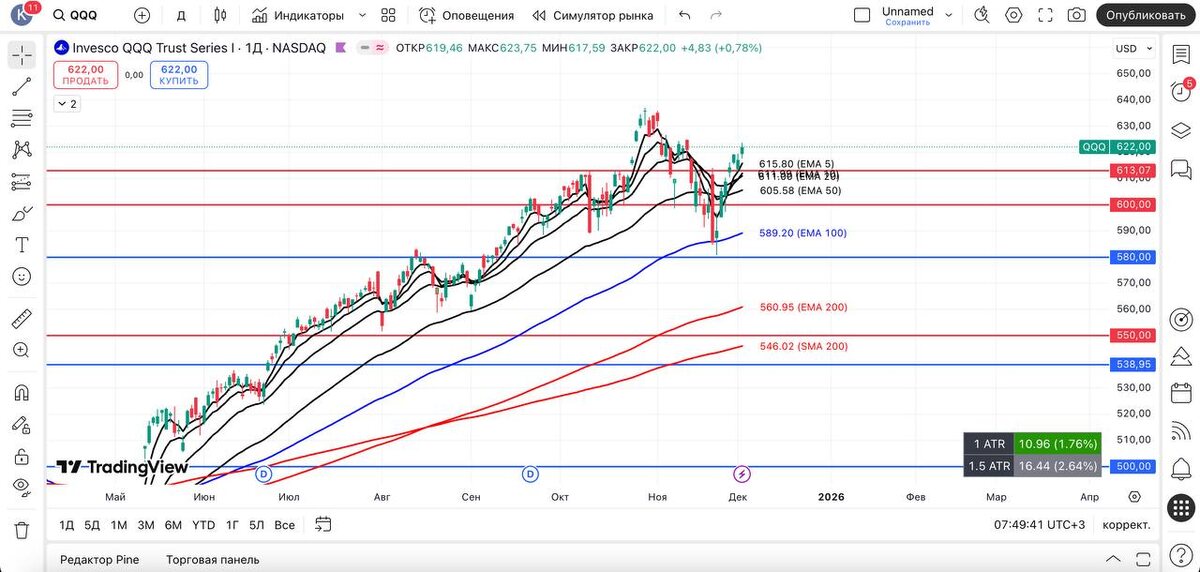Screen dimensions: 1200x572
Task: Open the object tree layers icon
Action: [x=1181, y=131]
